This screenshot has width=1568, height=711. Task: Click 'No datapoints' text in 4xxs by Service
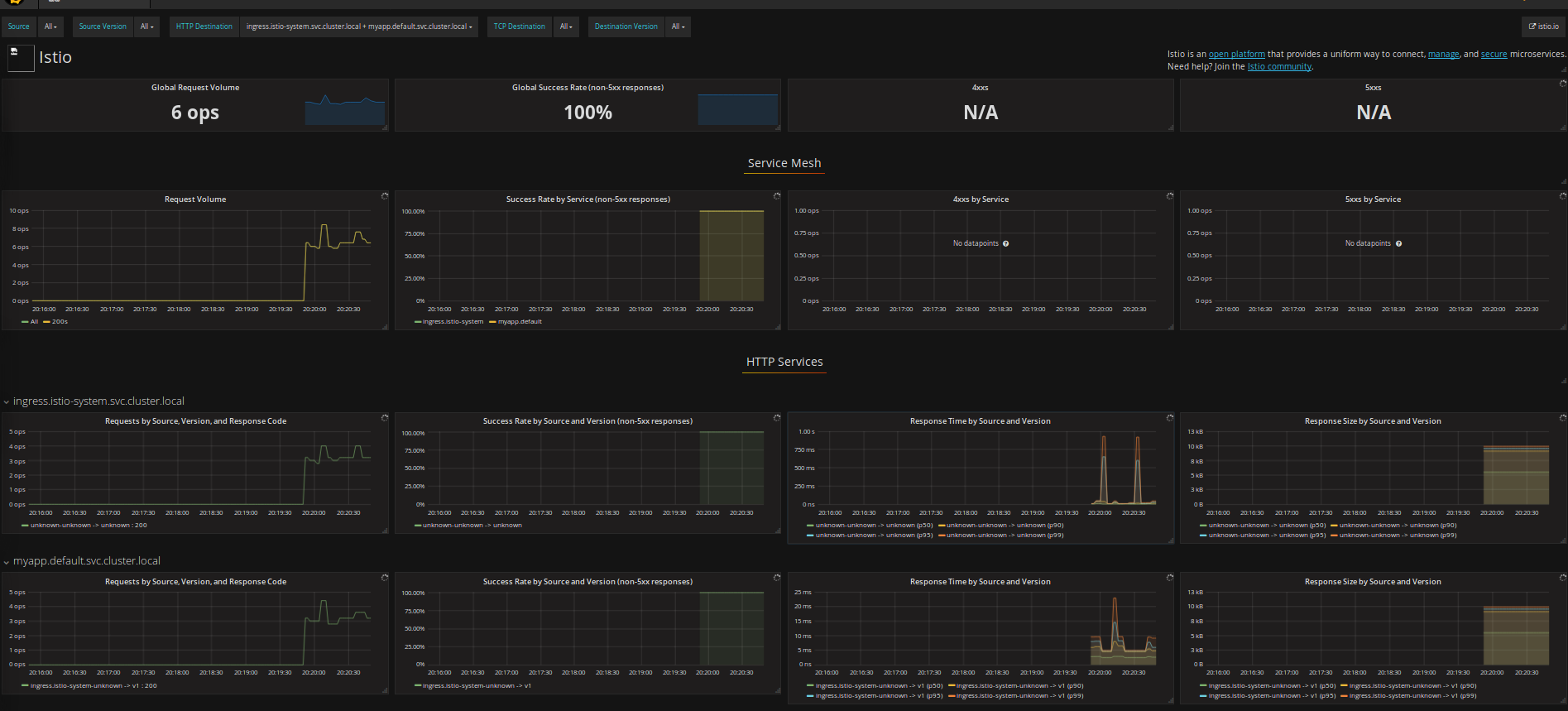(x=976, y=243)
